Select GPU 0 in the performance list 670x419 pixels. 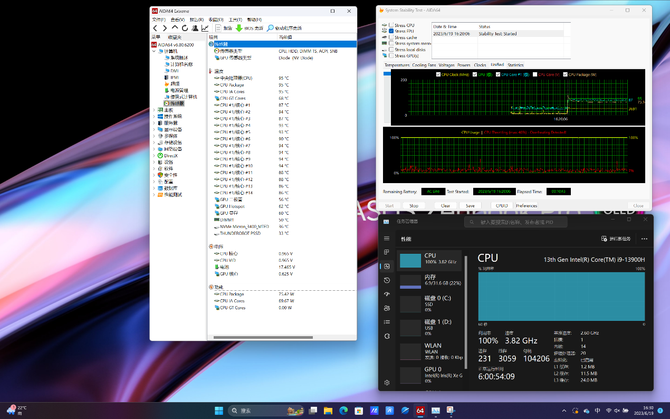pyautogui.click(x=431, y=373)
